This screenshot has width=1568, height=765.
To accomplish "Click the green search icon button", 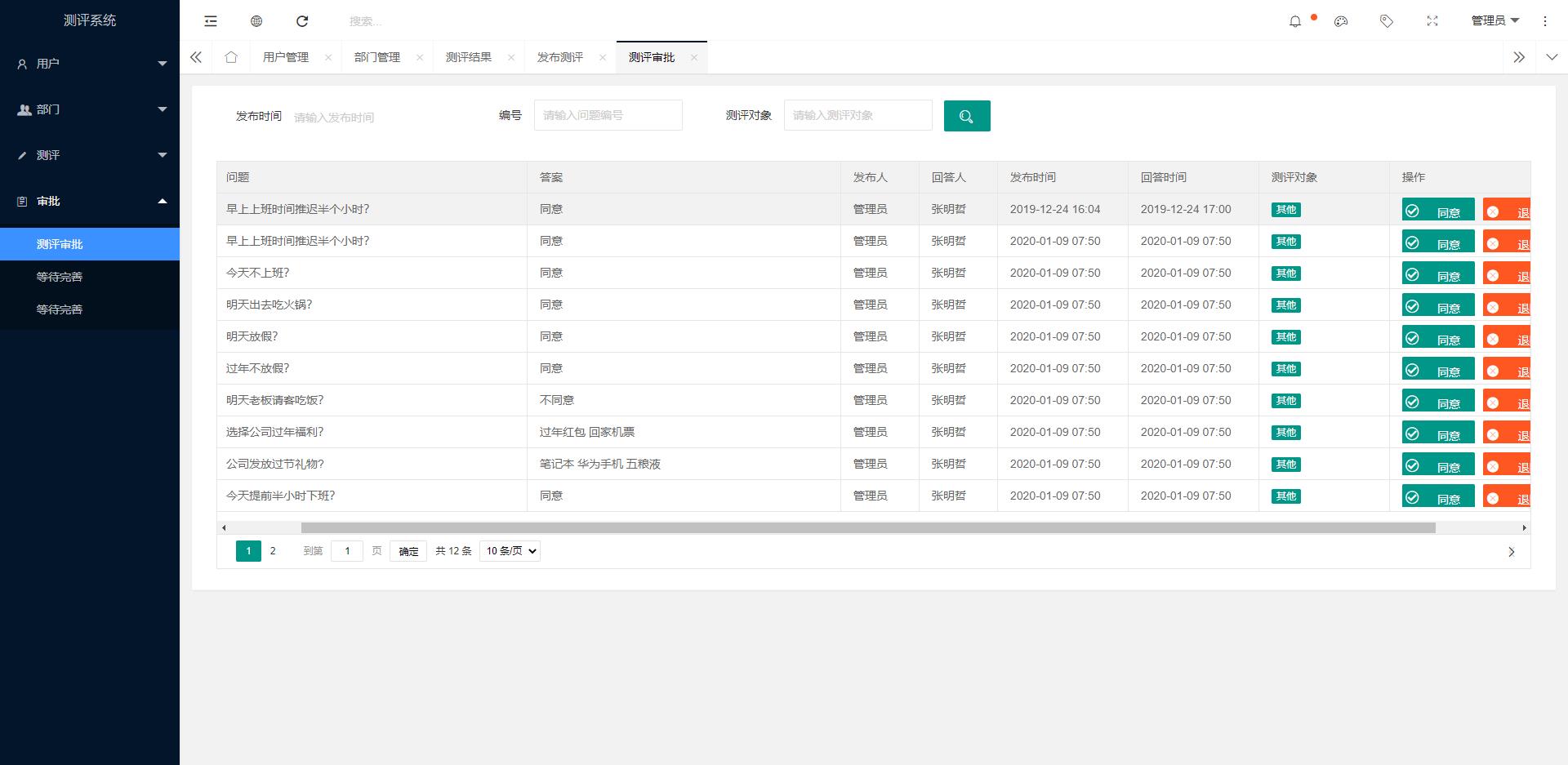I will [967, 116].
